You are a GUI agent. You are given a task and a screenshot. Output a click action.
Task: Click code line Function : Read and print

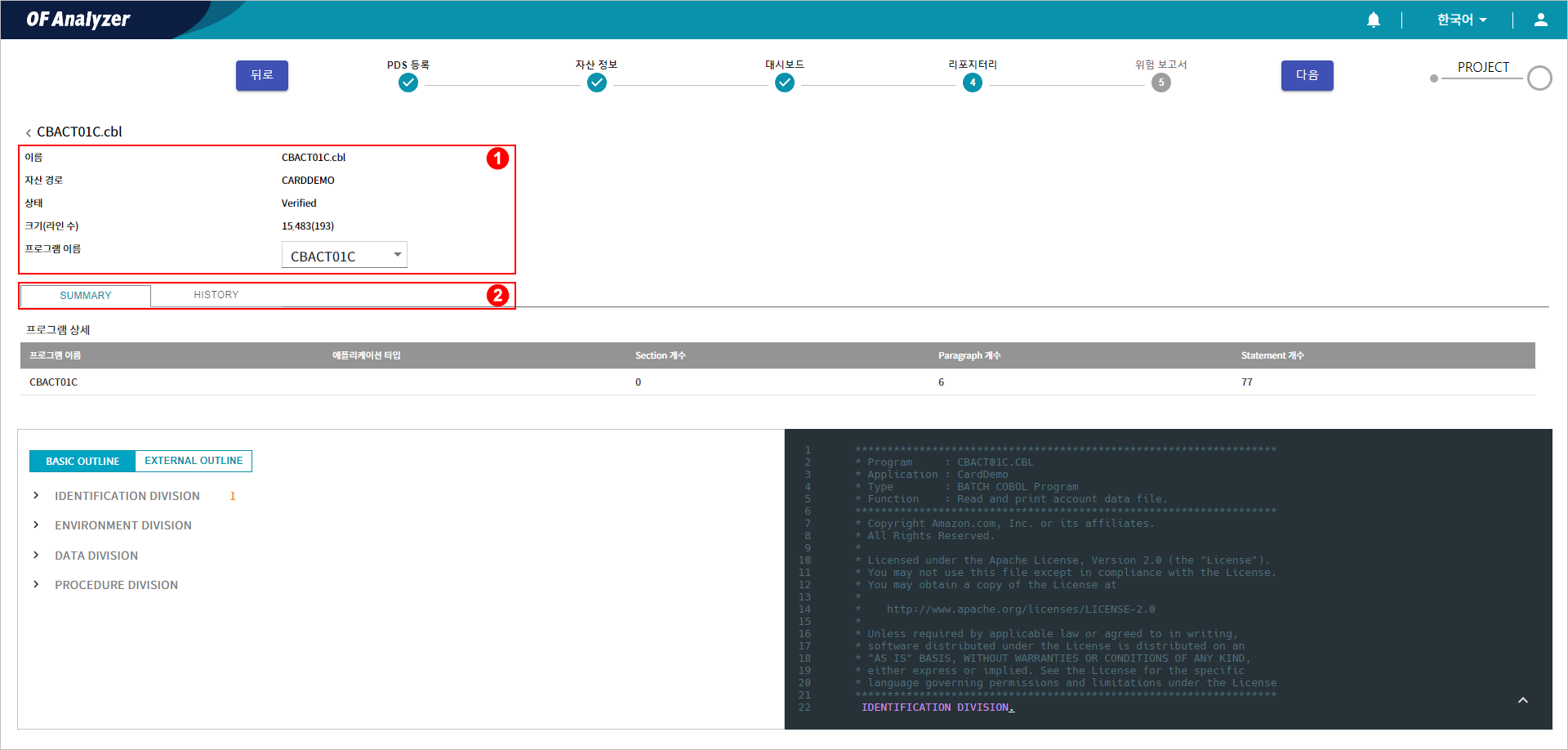(1011, 499)
